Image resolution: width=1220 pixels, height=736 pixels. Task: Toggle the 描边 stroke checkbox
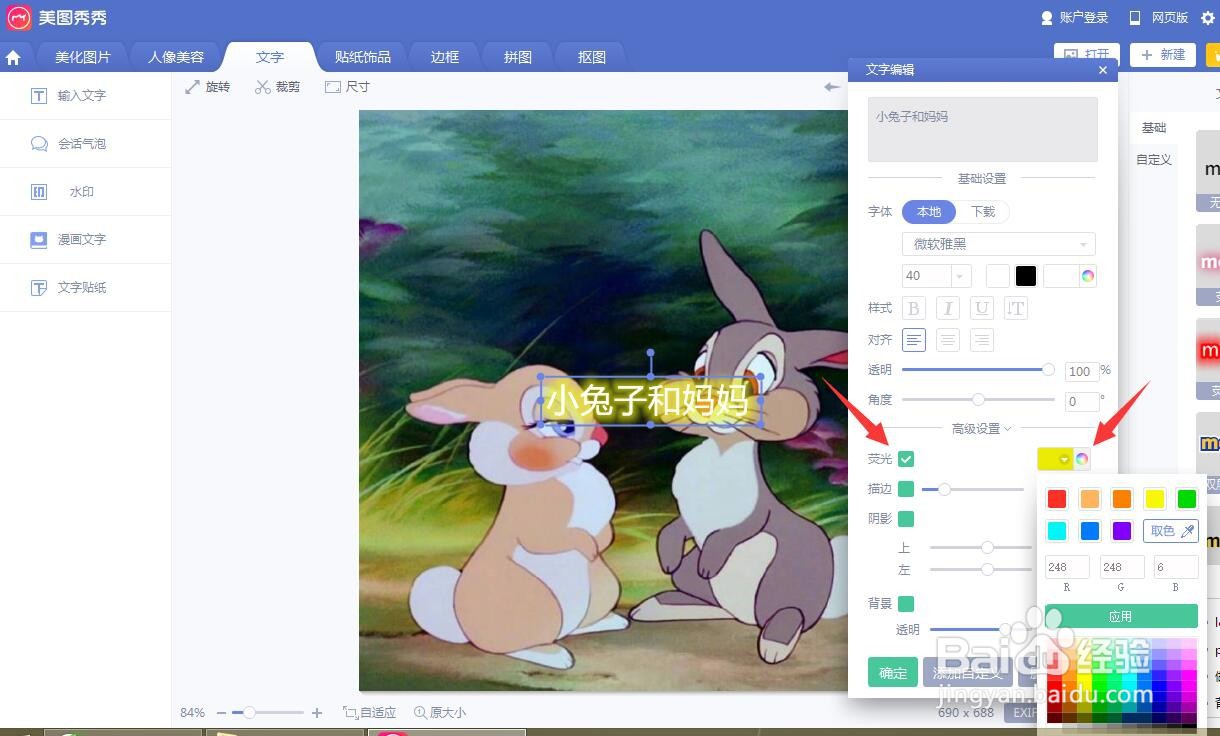point(906,489)
